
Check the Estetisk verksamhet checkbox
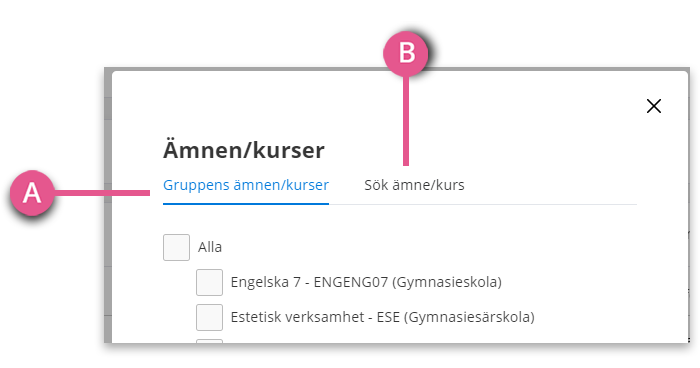(x=209, y=318)
